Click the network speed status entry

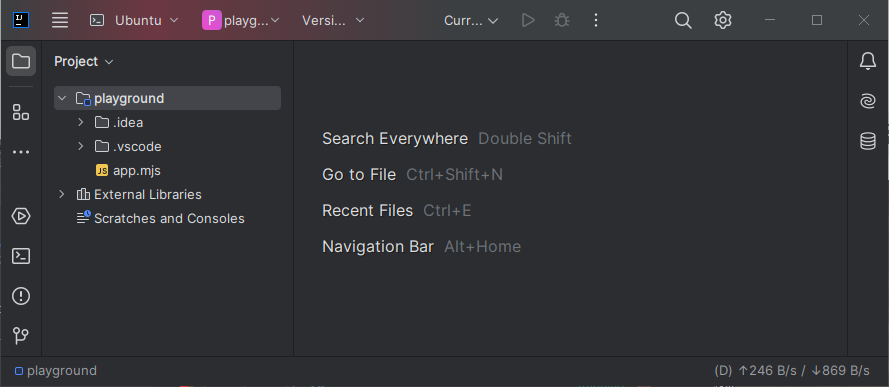tap(792, 371)
